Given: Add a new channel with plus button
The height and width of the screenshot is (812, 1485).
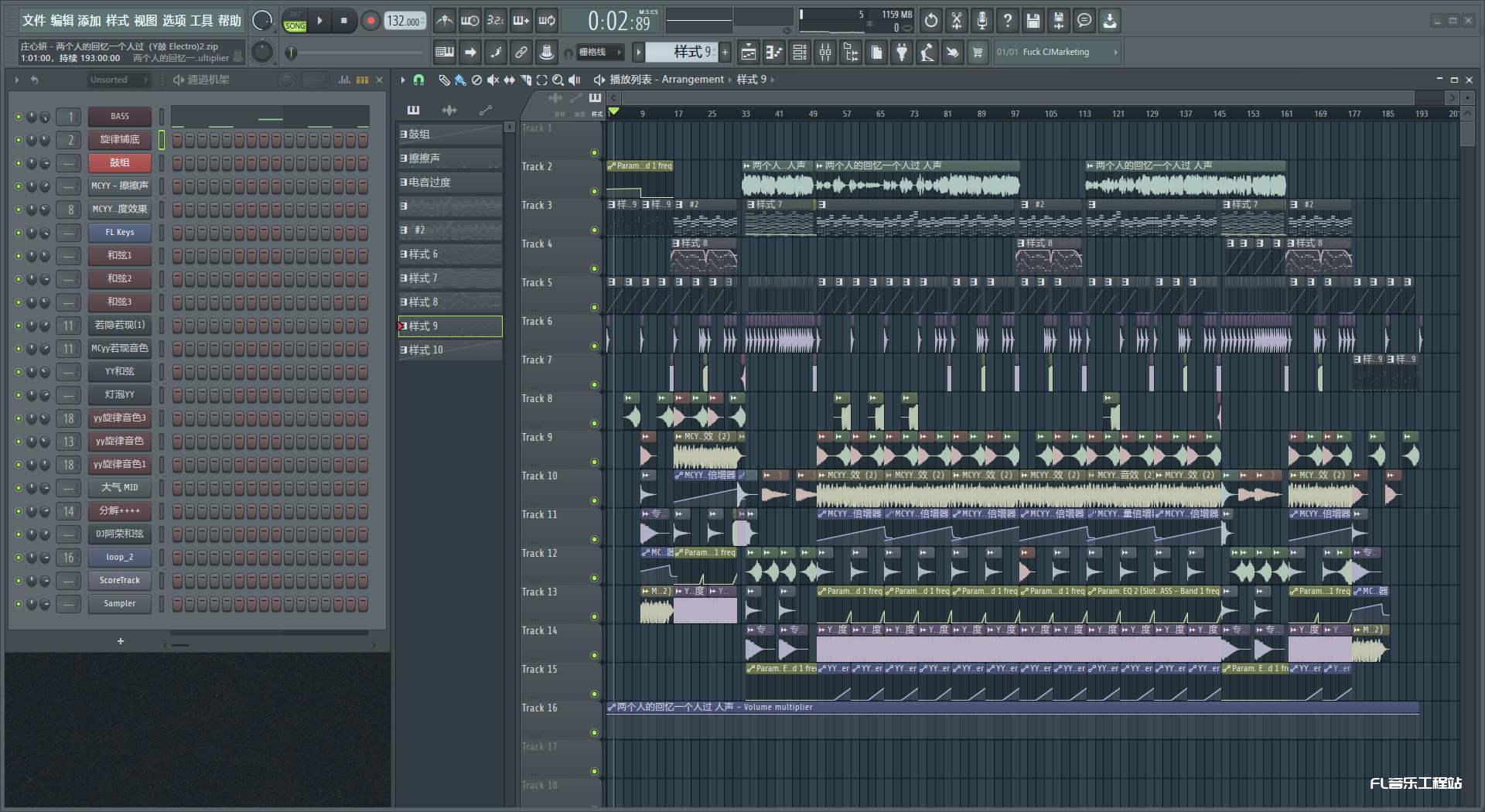Looking at the screenshot, I should [121, 641].
